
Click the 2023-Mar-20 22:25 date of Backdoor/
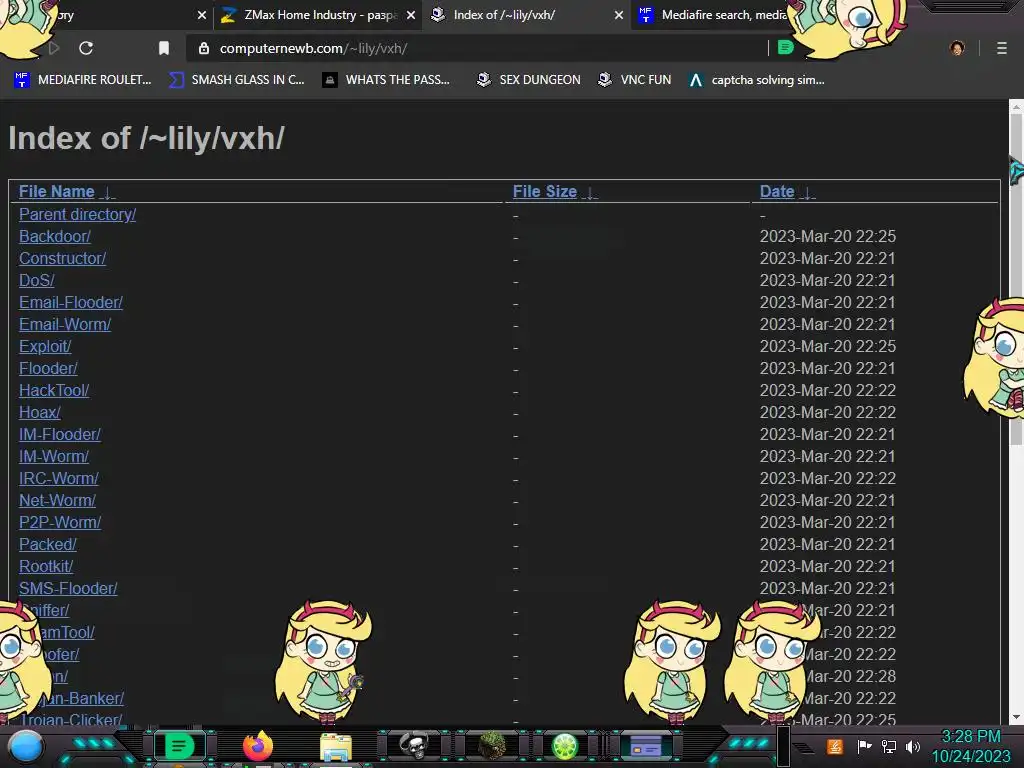[827, 236]
